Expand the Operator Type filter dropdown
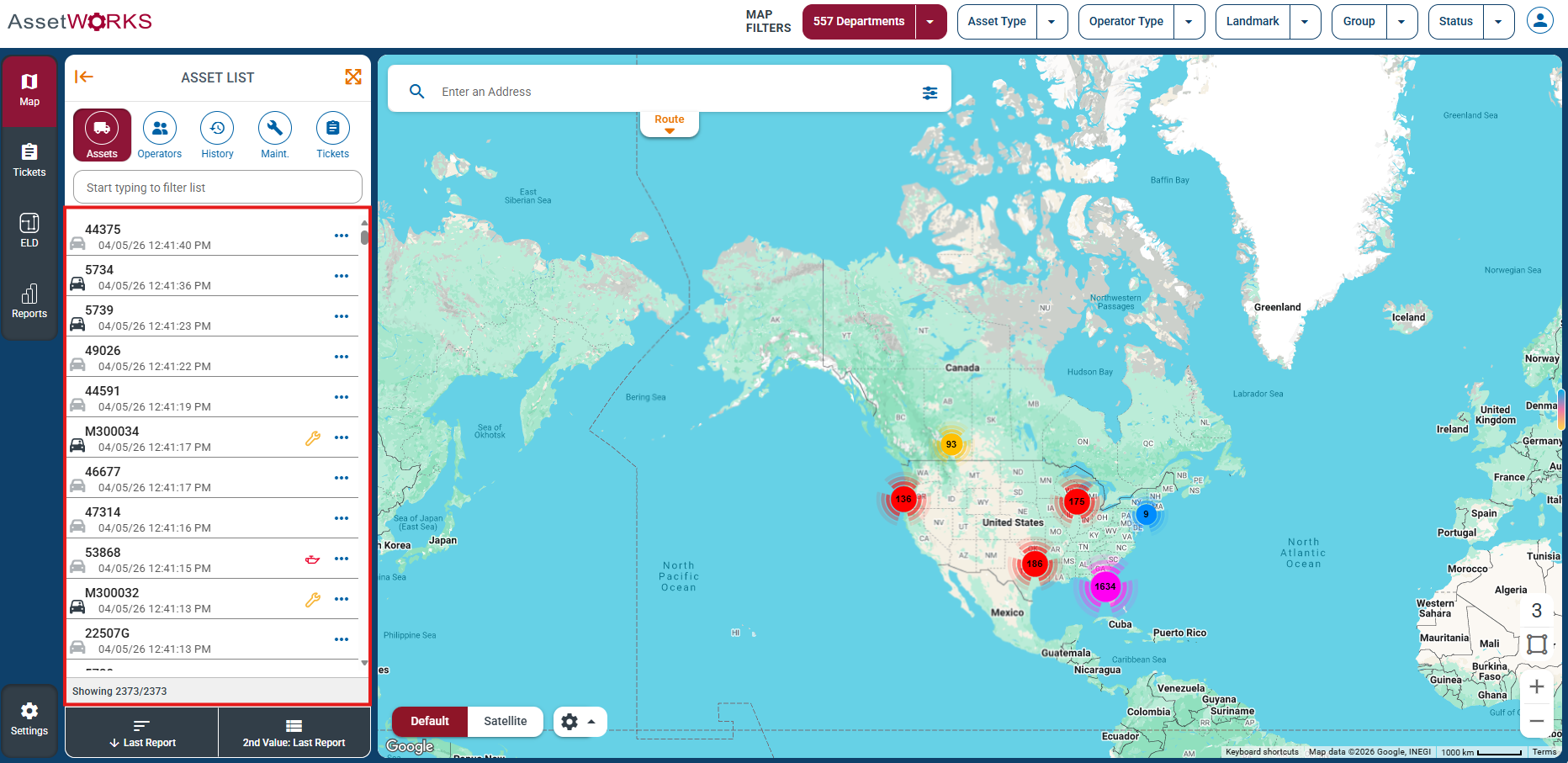 (x=1189, y=22)
